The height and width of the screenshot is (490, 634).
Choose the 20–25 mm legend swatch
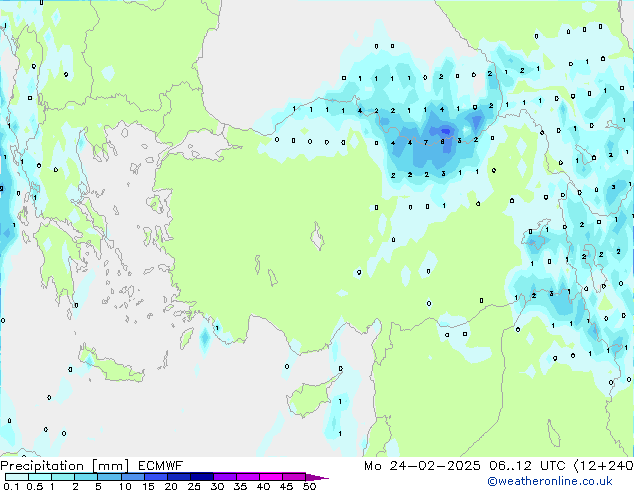click(178, 477)
